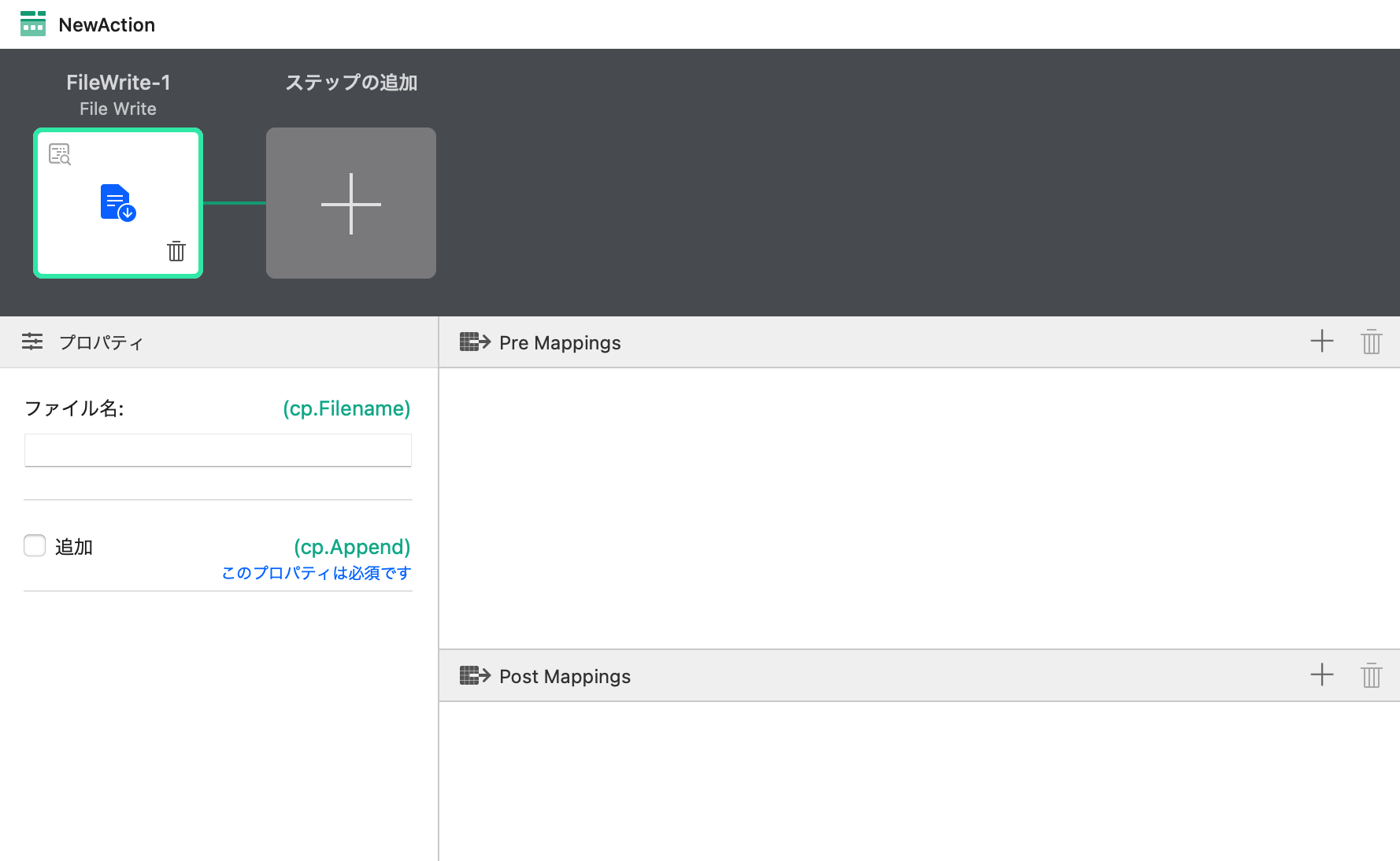Enable the 追加 (Append) checkbox
This screenshot has height=861, width=1400.
coord(35,545)
